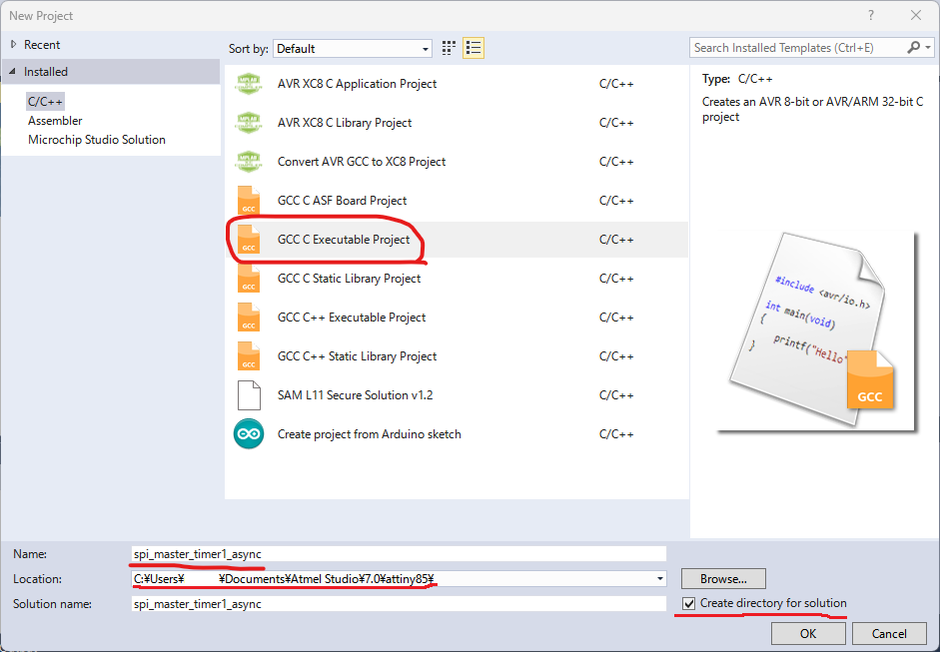This screenshot has height=652, width=940.
Task: Collapse the Installed templates node
Action: (x=12, y=72)
